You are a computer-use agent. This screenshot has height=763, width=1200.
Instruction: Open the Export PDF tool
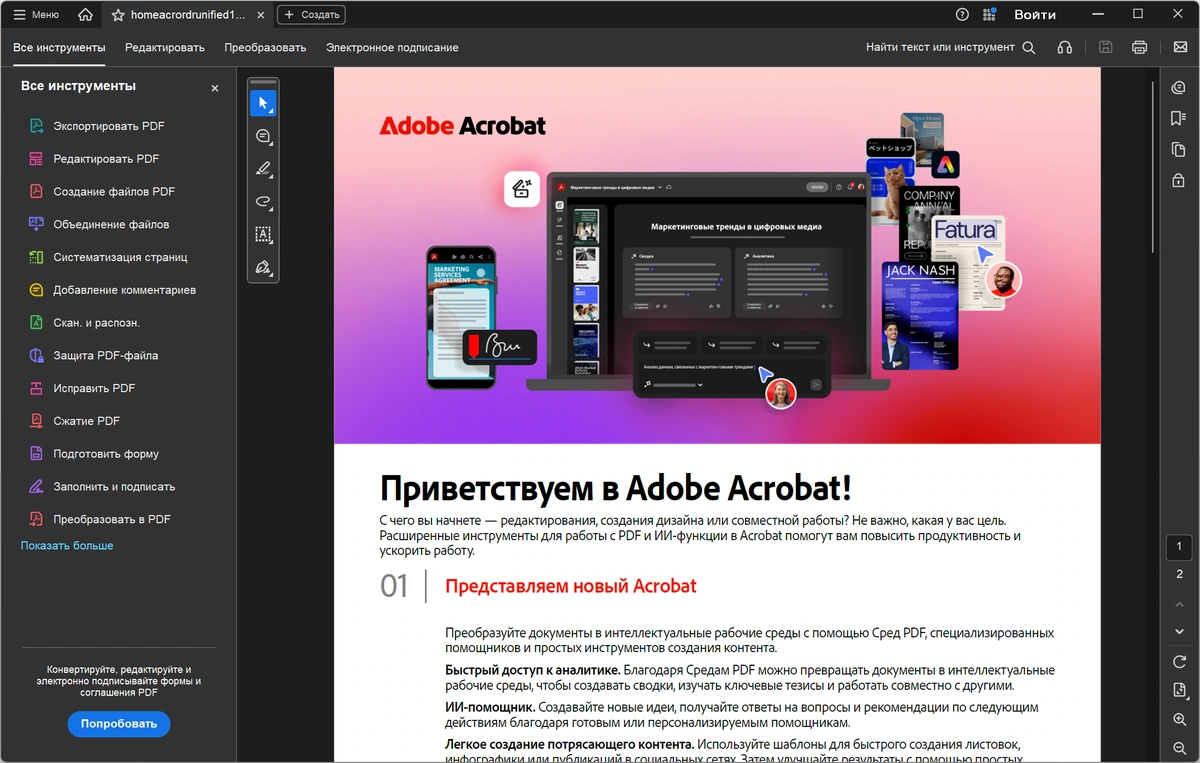[96, 126]
